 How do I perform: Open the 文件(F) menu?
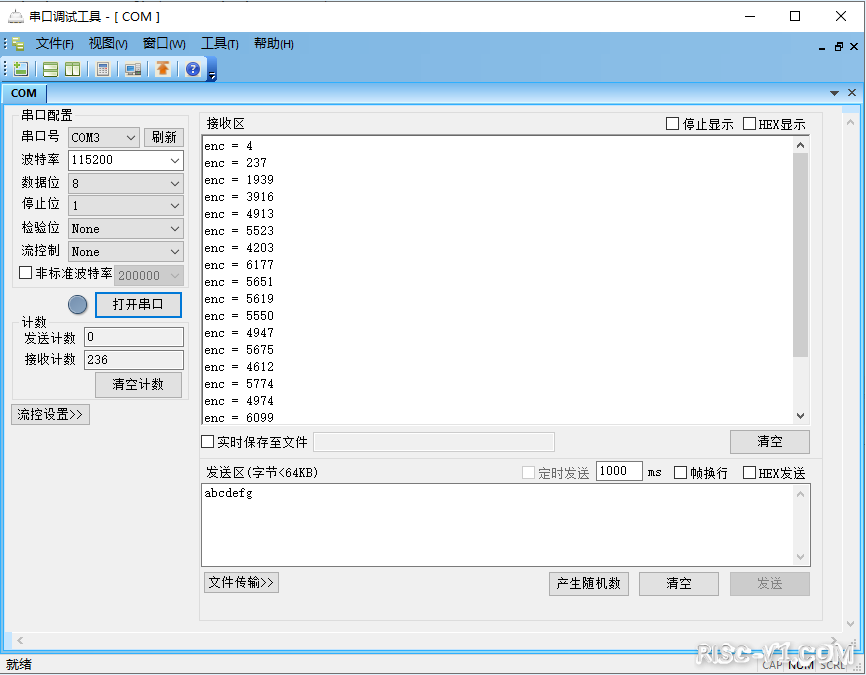point(54,44)
